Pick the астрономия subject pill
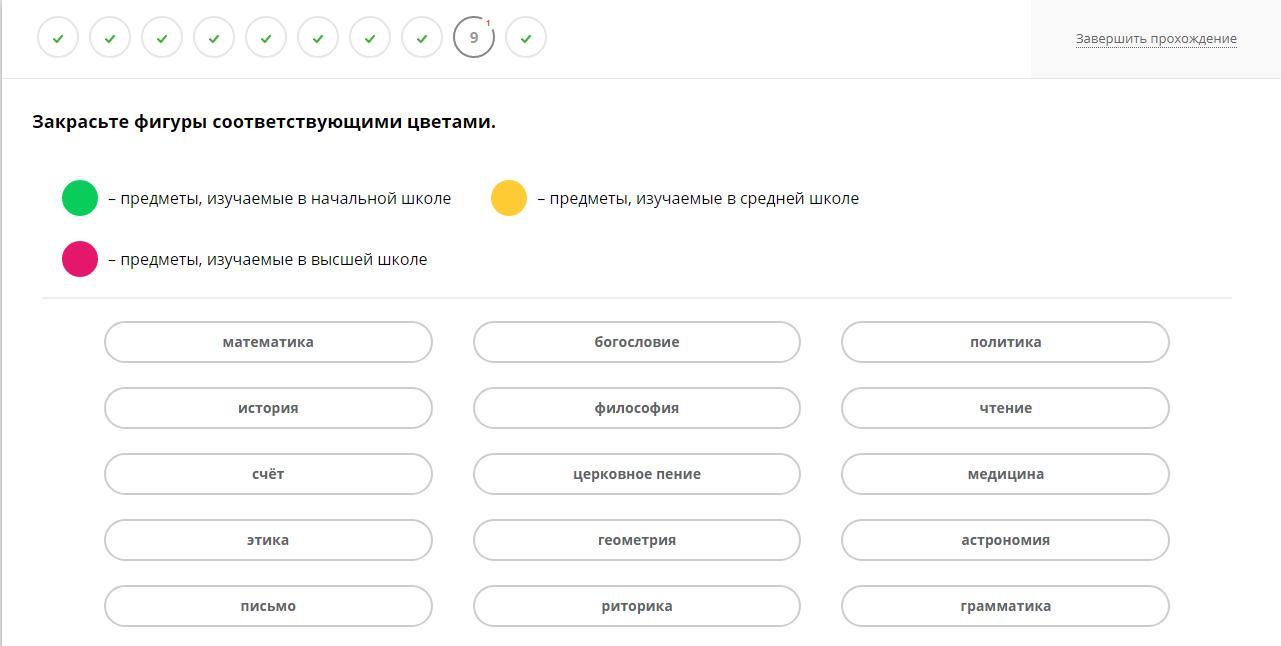 pos(1005,540)
